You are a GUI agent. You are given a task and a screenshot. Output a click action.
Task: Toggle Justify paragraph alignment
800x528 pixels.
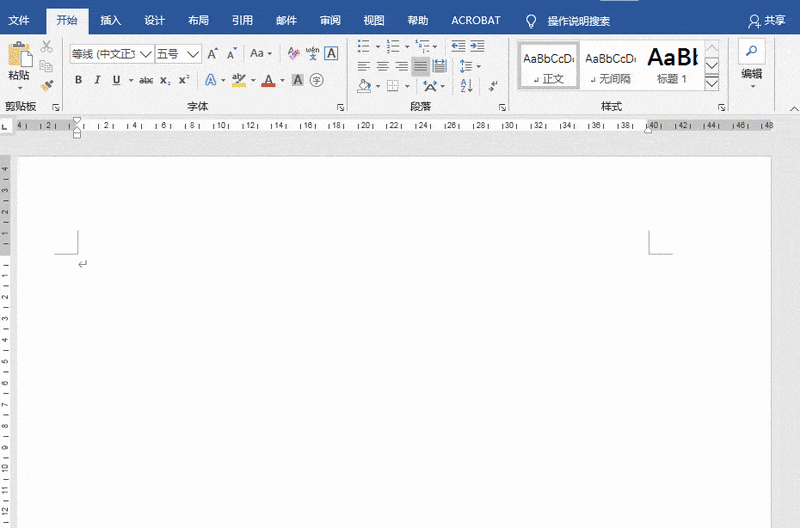pos(421,66)
